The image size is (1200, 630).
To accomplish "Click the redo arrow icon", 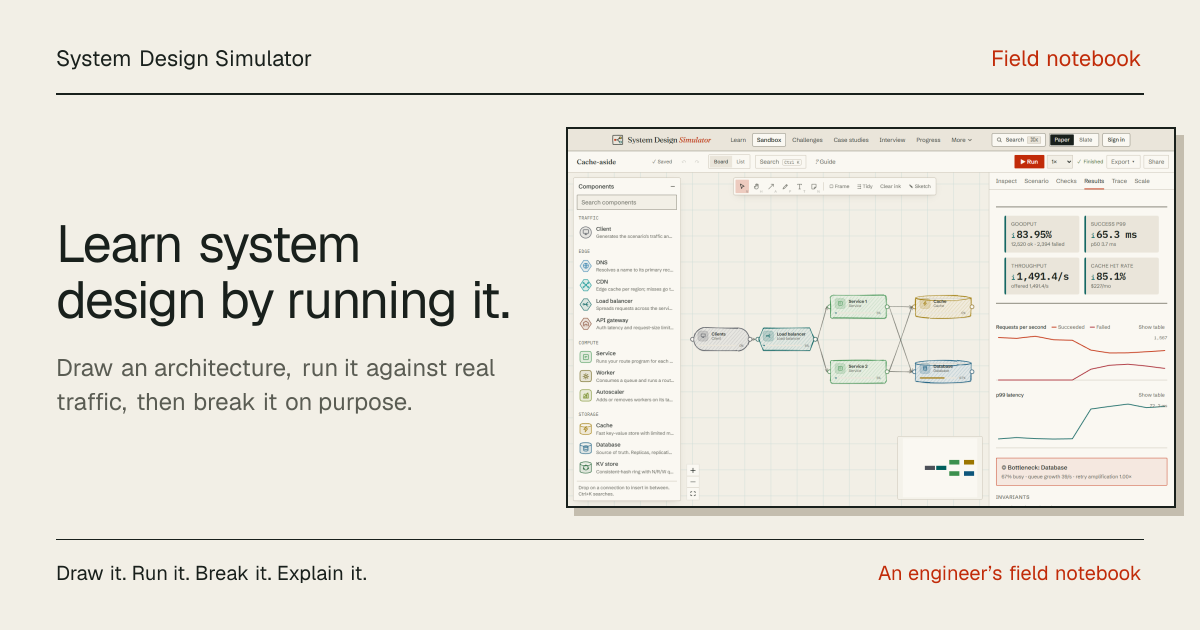I will [697, 162].
